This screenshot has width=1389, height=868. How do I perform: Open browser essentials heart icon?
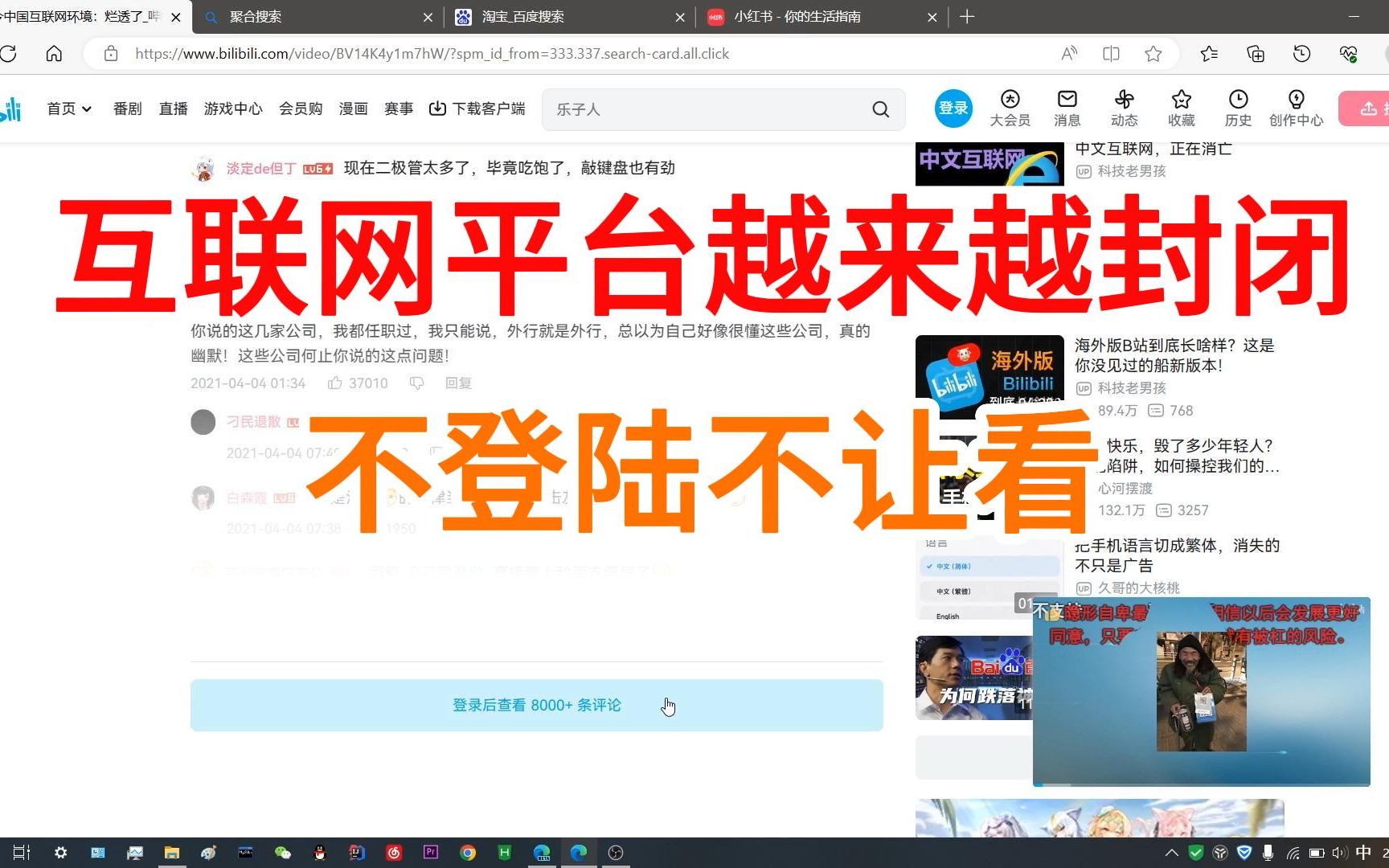(x=1348, y=54)
